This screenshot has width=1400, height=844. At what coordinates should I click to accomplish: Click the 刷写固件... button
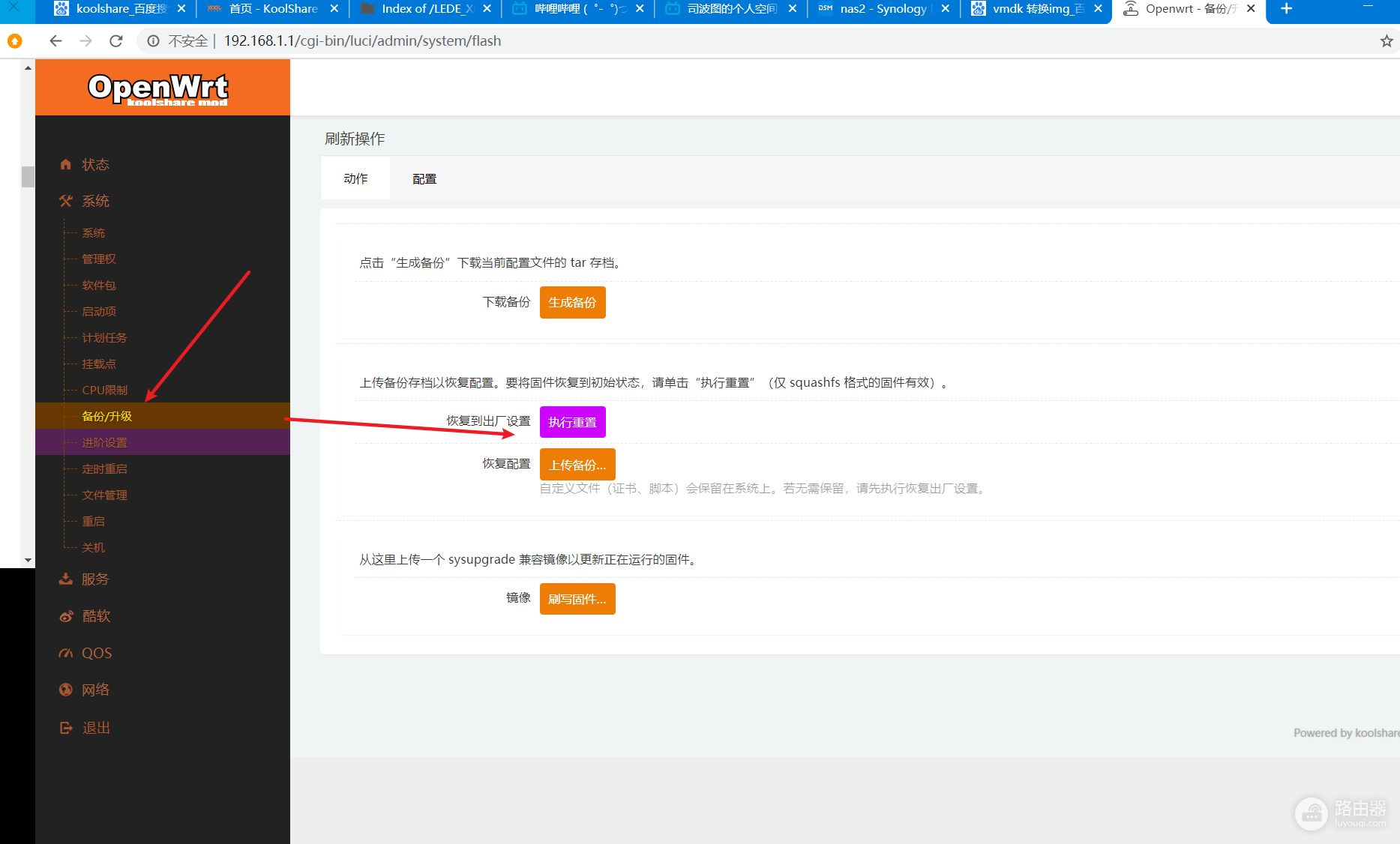click(x=577, y=599)
